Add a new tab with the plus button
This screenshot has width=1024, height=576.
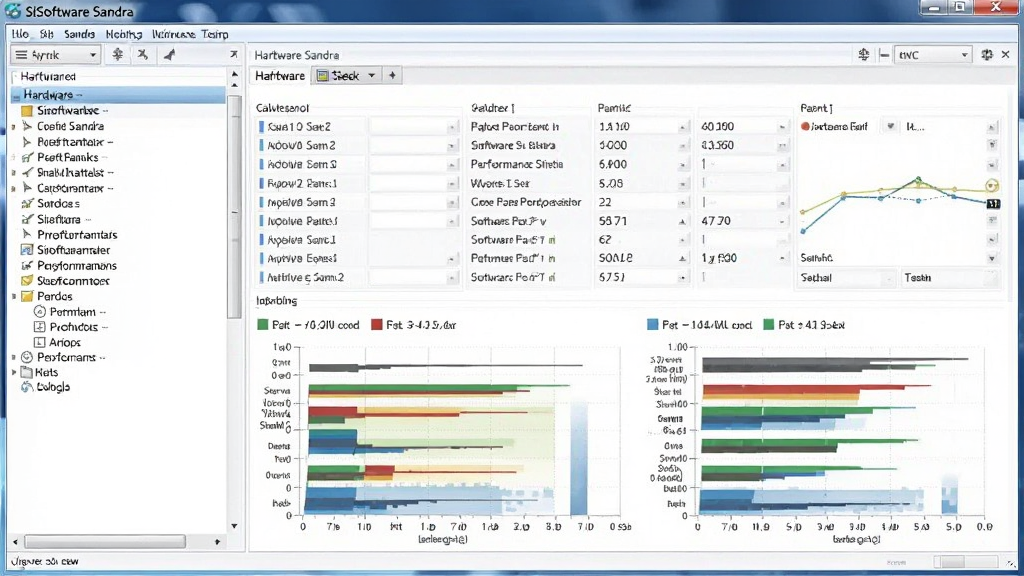(392, 76)
